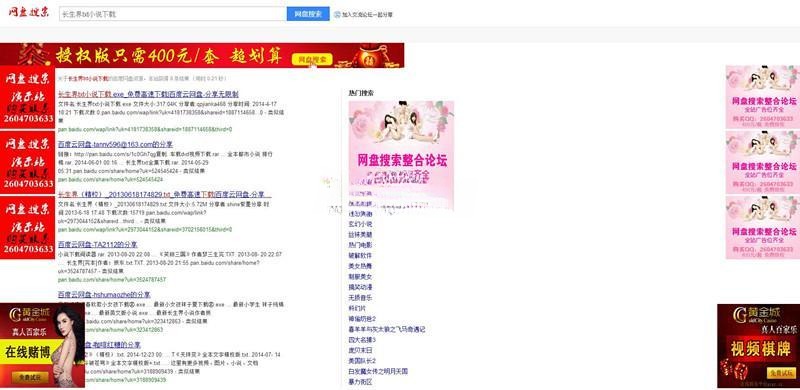Screen dimensions: 800x390
Task: Select hot search 玄幻小说
Action: [360, 224]
